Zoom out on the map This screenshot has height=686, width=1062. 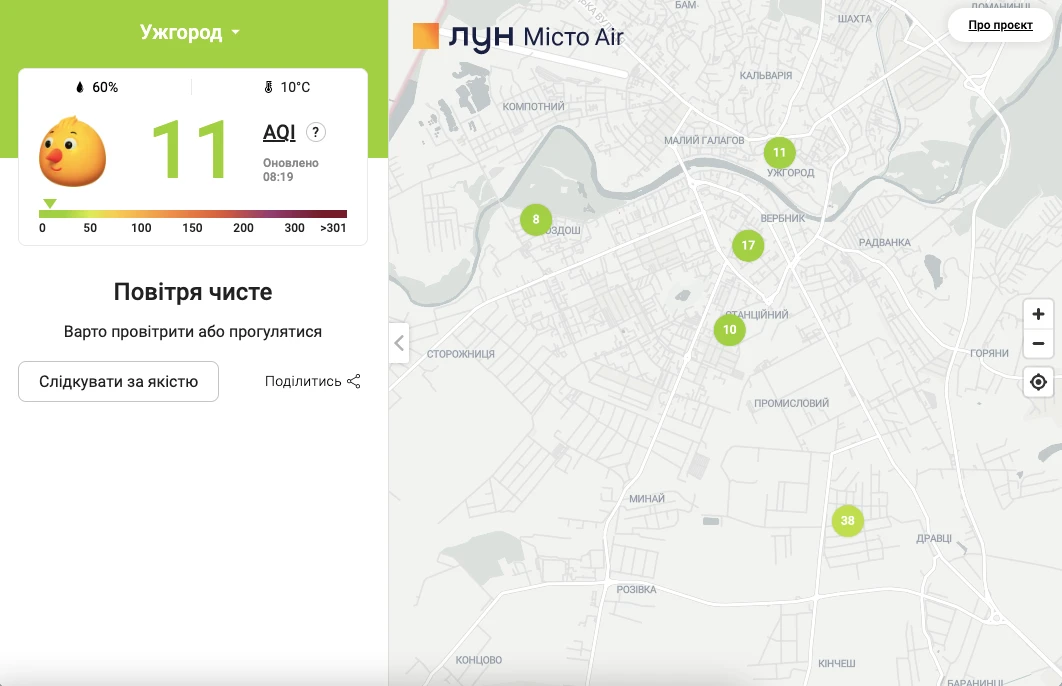[1038, 344]
